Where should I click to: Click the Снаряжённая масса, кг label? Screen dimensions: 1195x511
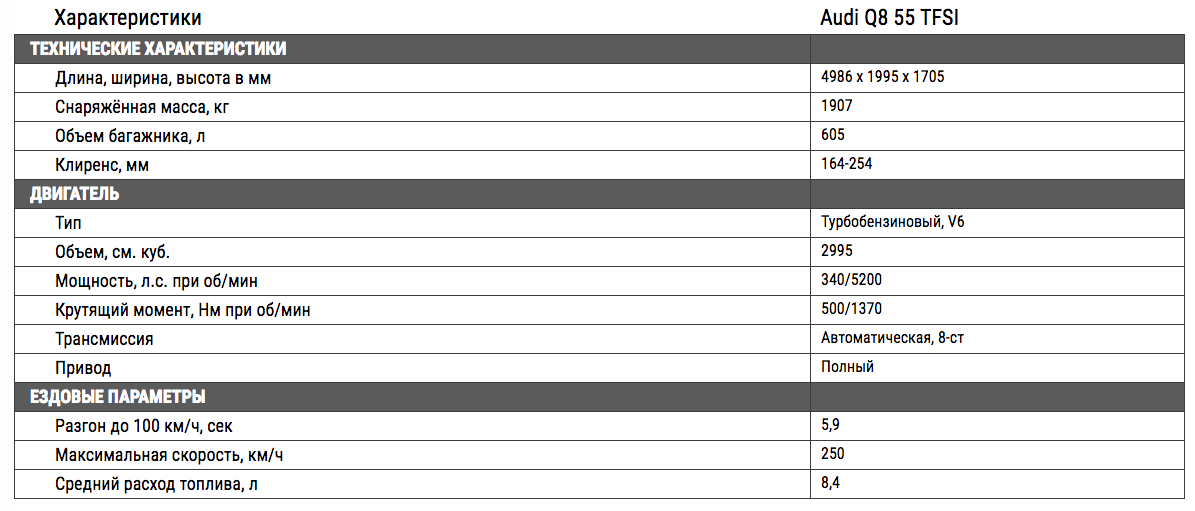click(143, 107)
